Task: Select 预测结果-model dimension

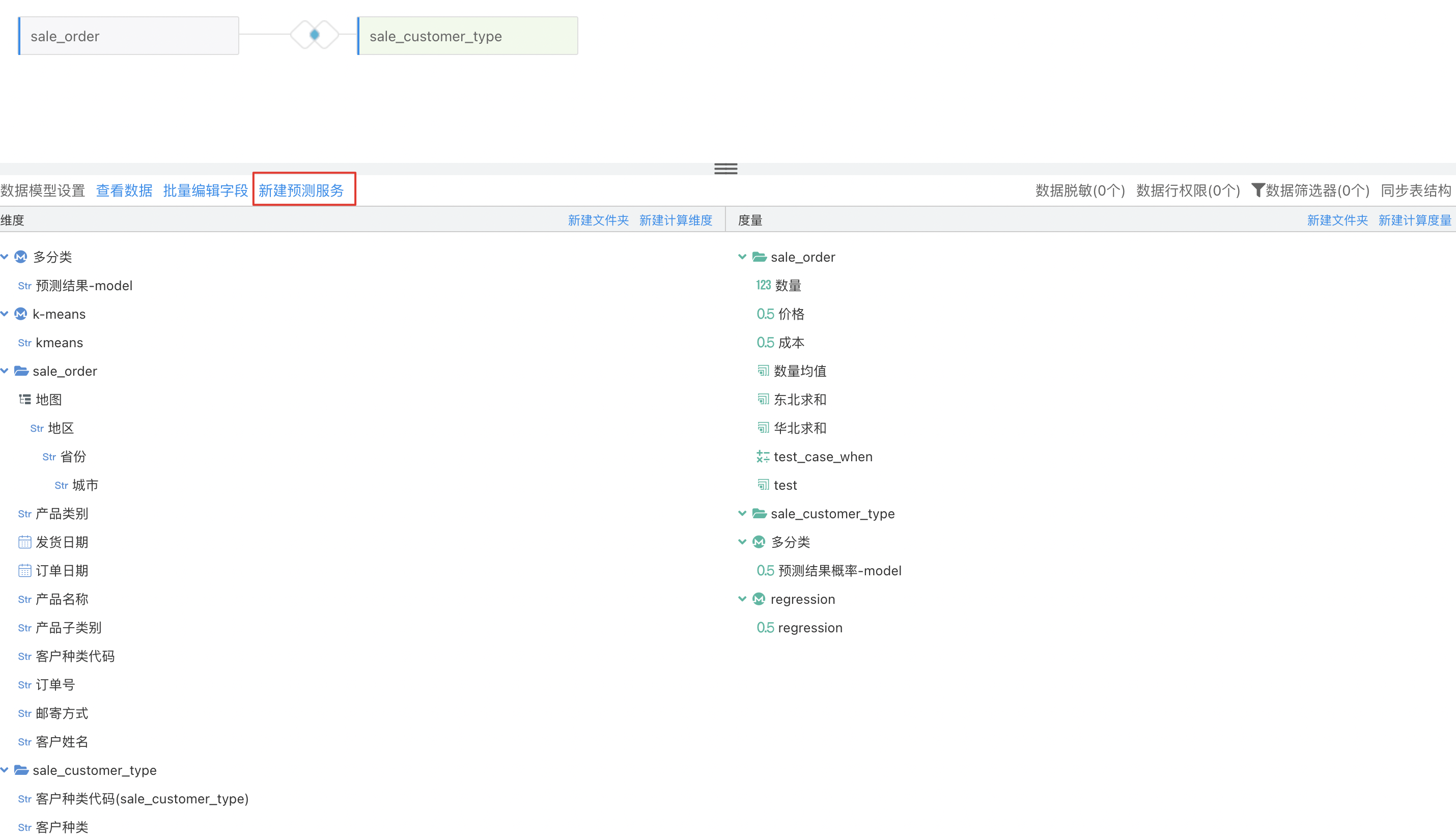Action: tap(84, 286)
